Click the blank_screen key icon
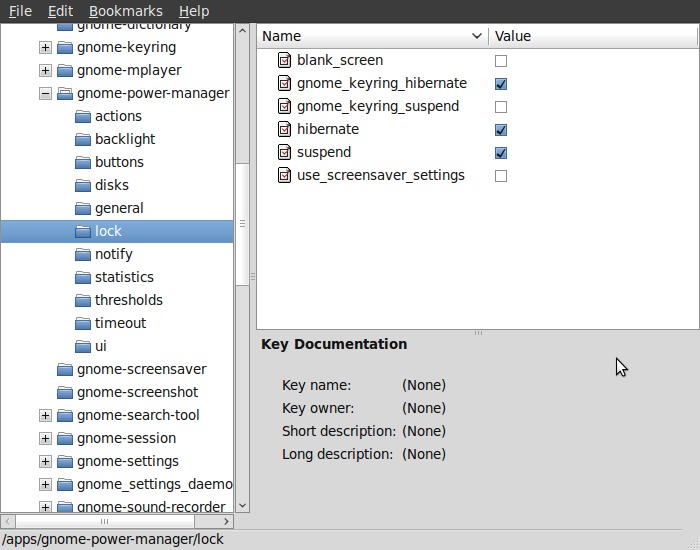 (284, 60)
